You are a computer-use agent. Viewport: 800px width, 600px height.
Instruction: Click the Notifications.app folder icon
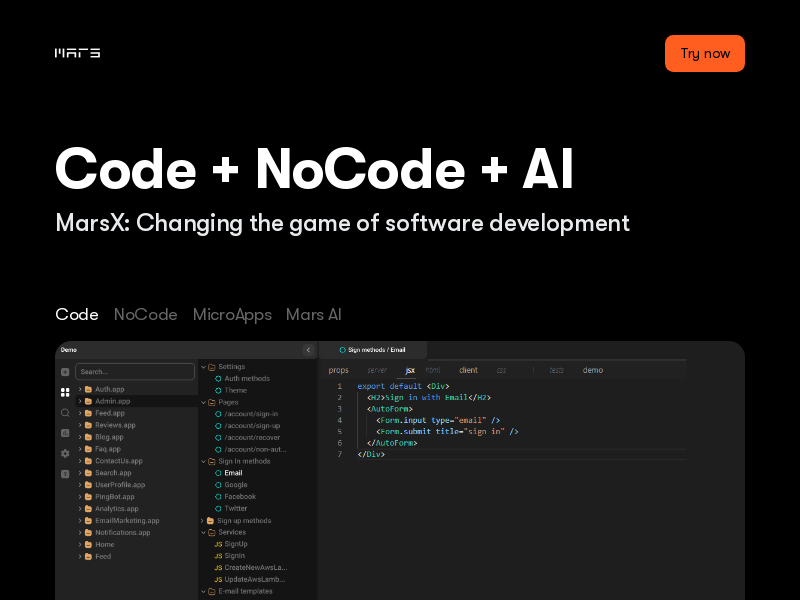[88, 533]
